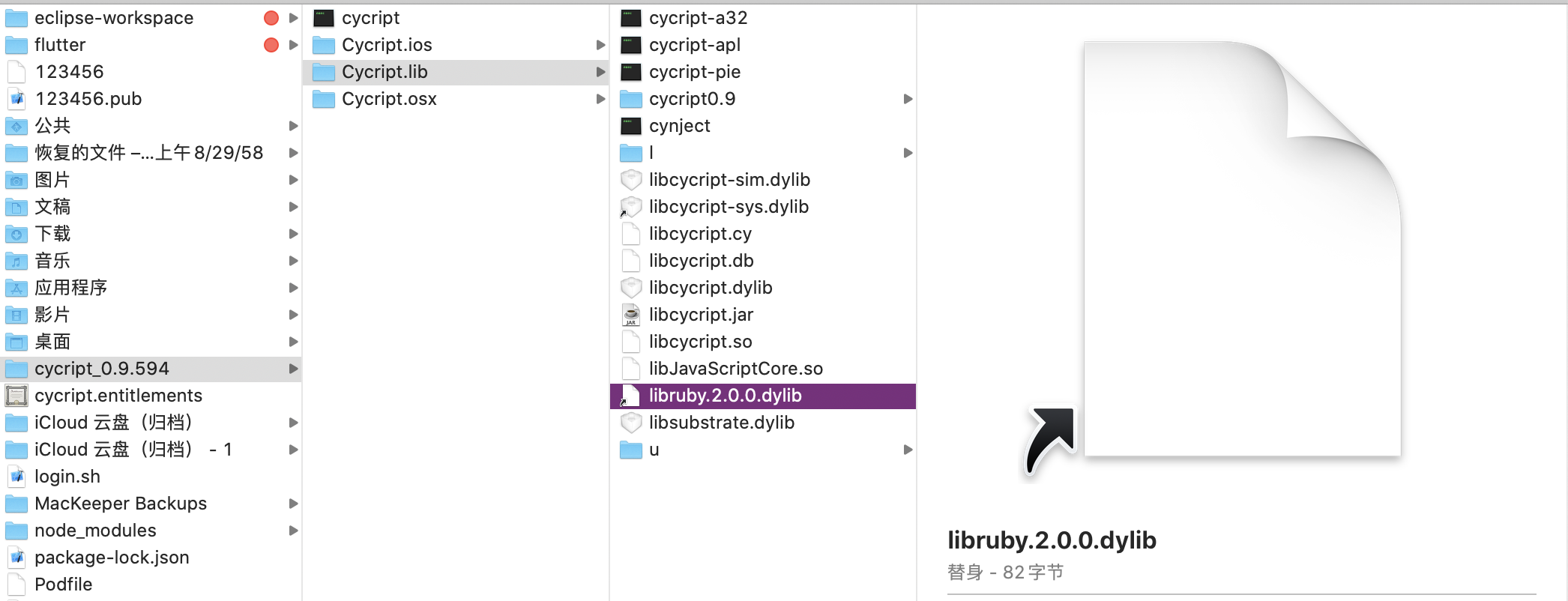Open the cycript0.9 folder row
Viewport: 1568px width, 601px height.
(x=763, y=99)
